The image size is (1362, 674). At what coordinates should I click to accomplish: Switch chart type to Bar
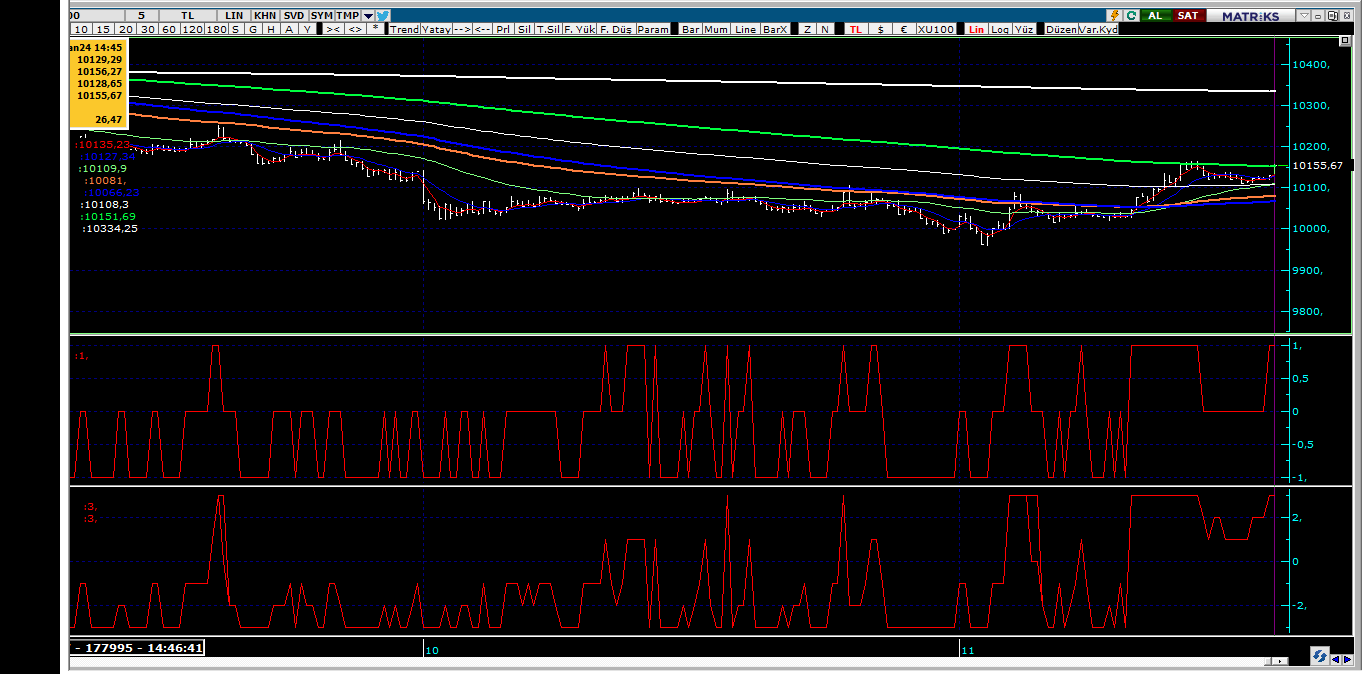tap(690, 29)
